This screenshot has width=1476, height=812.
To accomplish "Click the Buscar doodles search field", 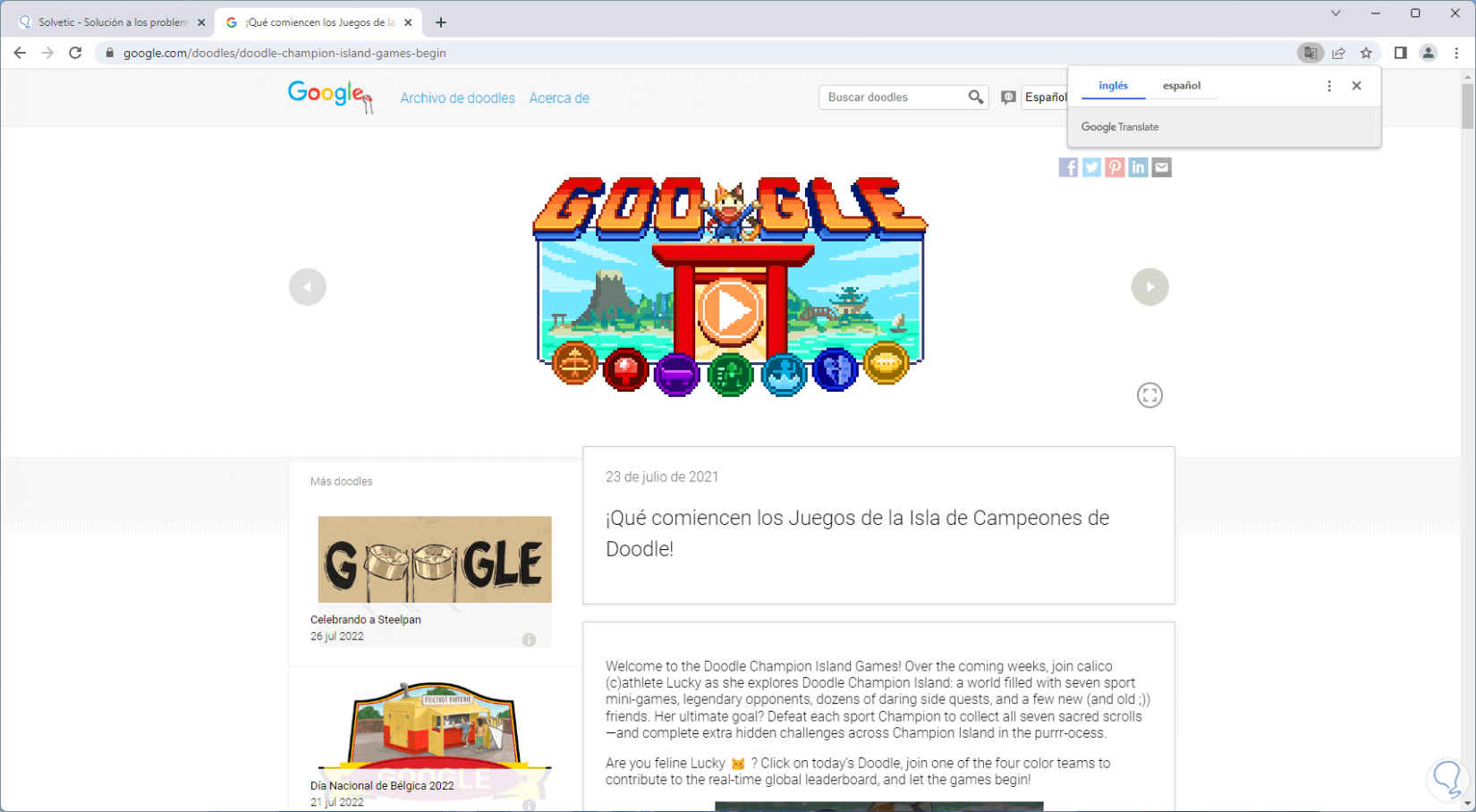I will [x=893, y=97].
